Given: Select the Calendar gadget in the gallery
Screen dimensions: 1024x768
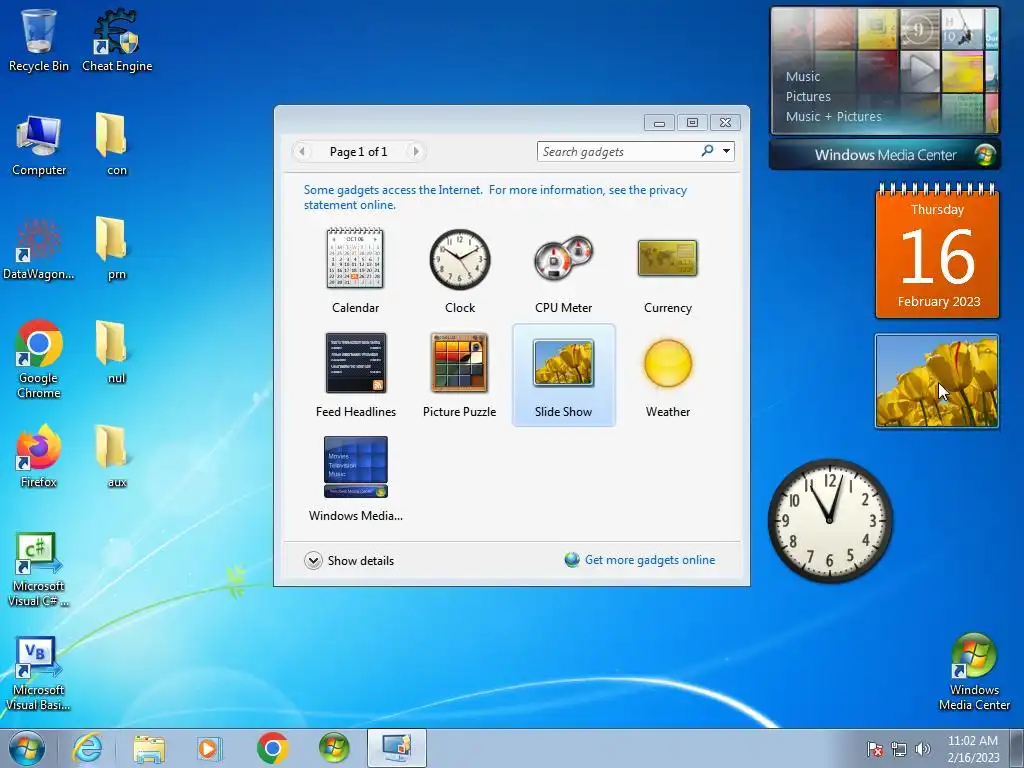Looking at the screenshot, I should 355,271.
